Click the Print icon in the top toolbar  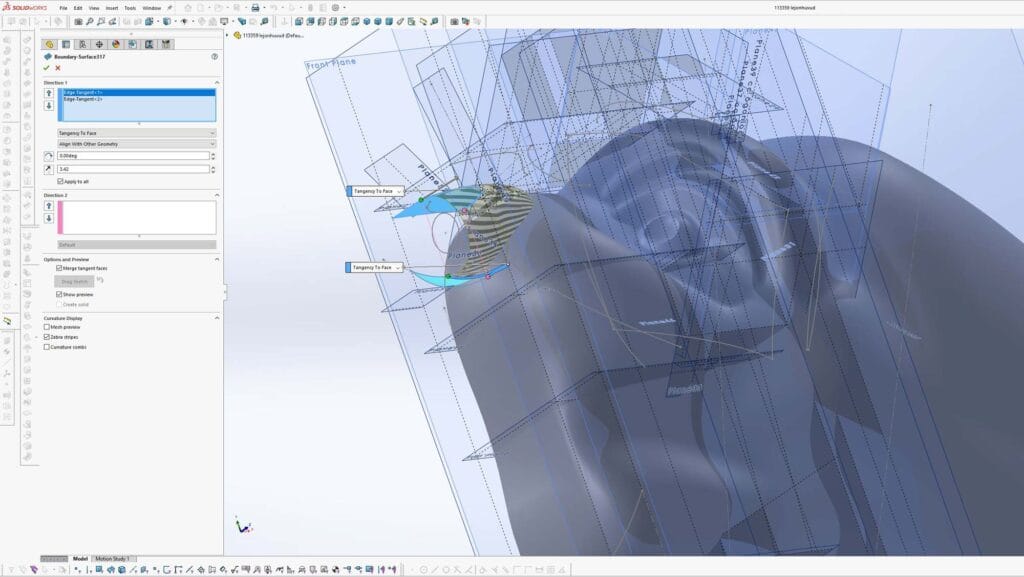point(255,8)
